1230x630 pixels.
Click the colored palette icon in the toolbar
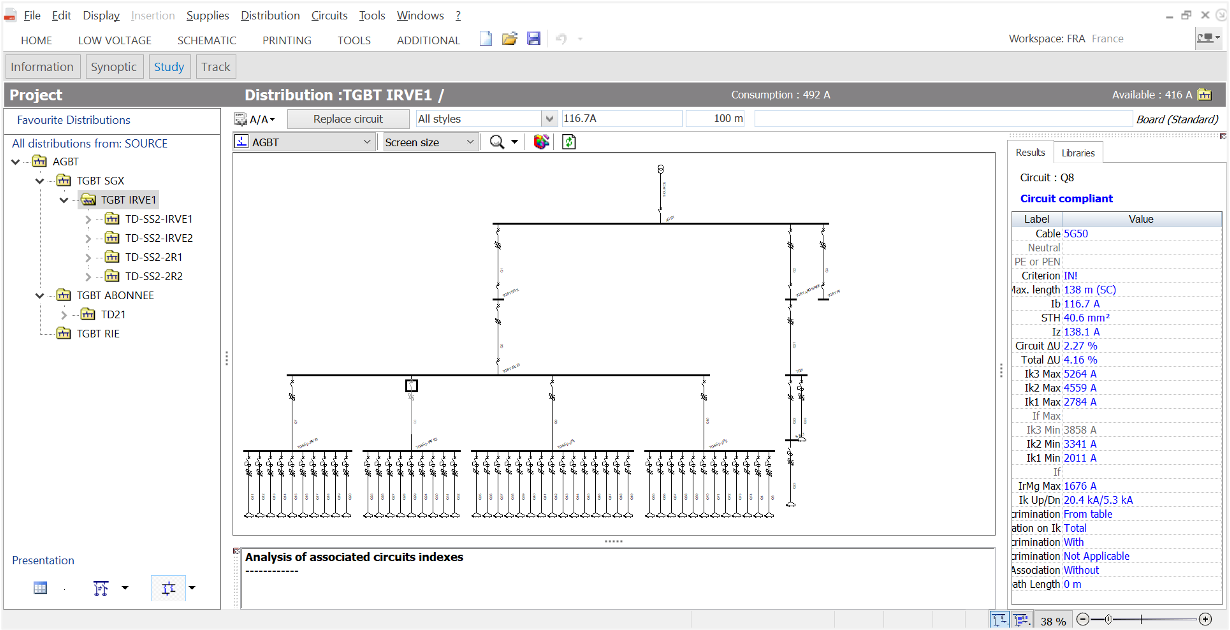coord(541,141)
